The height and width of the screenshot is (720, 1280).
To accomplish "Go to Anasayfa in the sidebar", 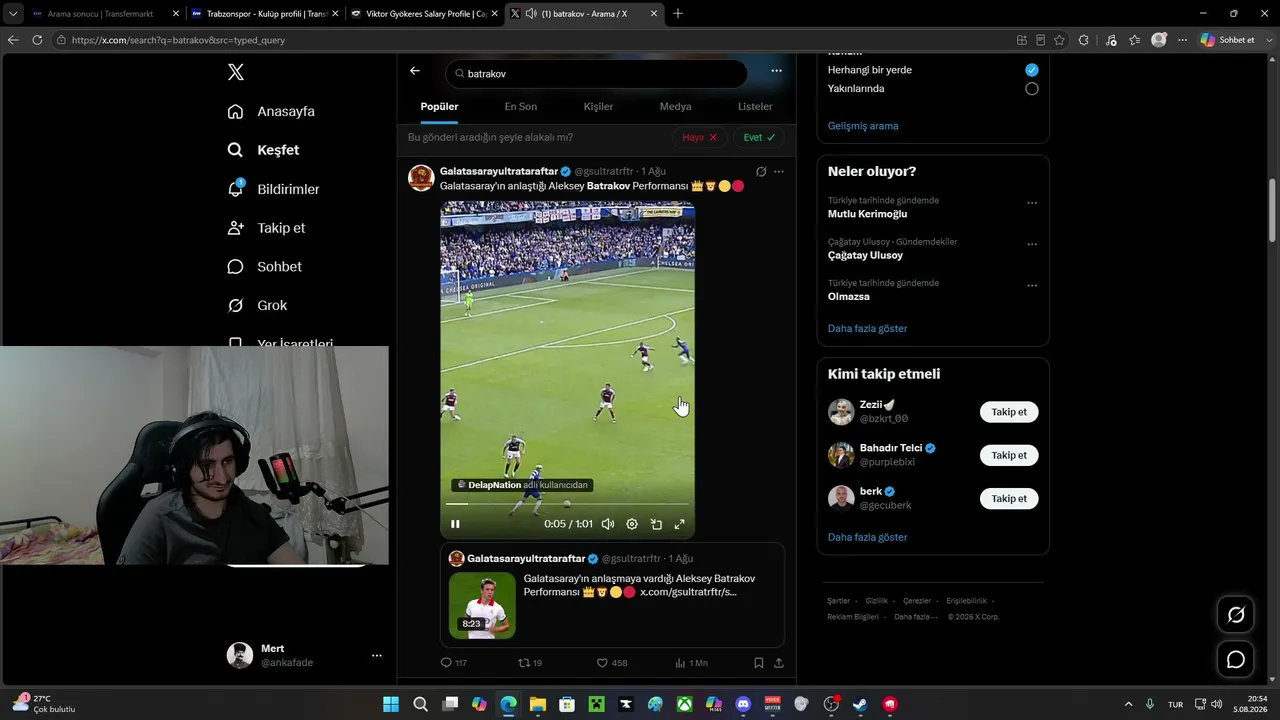I will (x=271, y=111).
